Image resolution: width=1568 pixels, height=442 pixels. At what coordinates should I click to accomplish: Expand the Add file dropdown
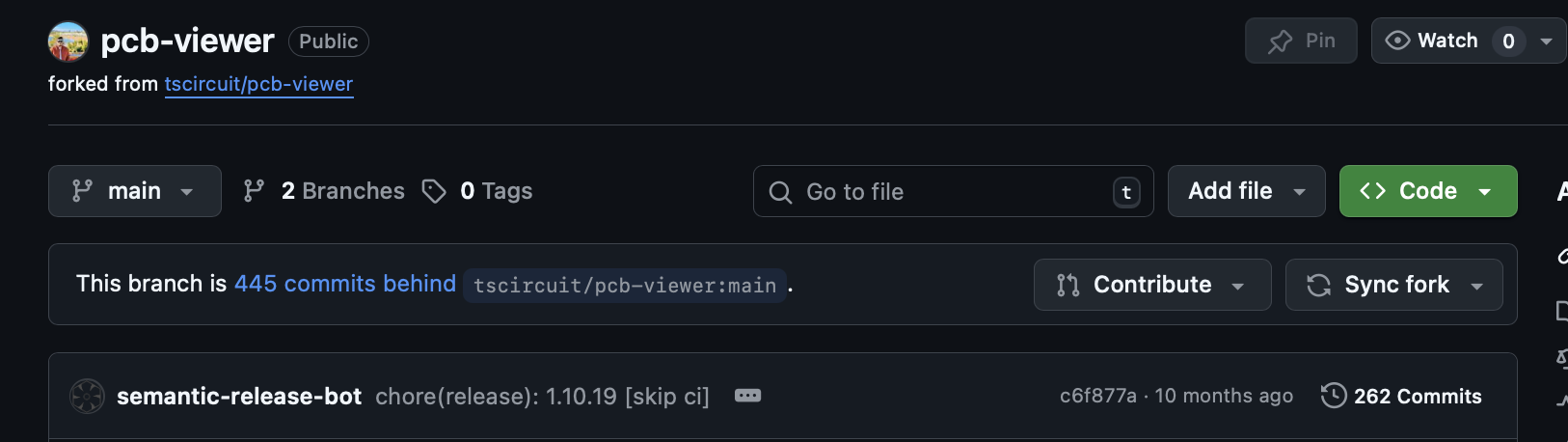click(1246, 191)
